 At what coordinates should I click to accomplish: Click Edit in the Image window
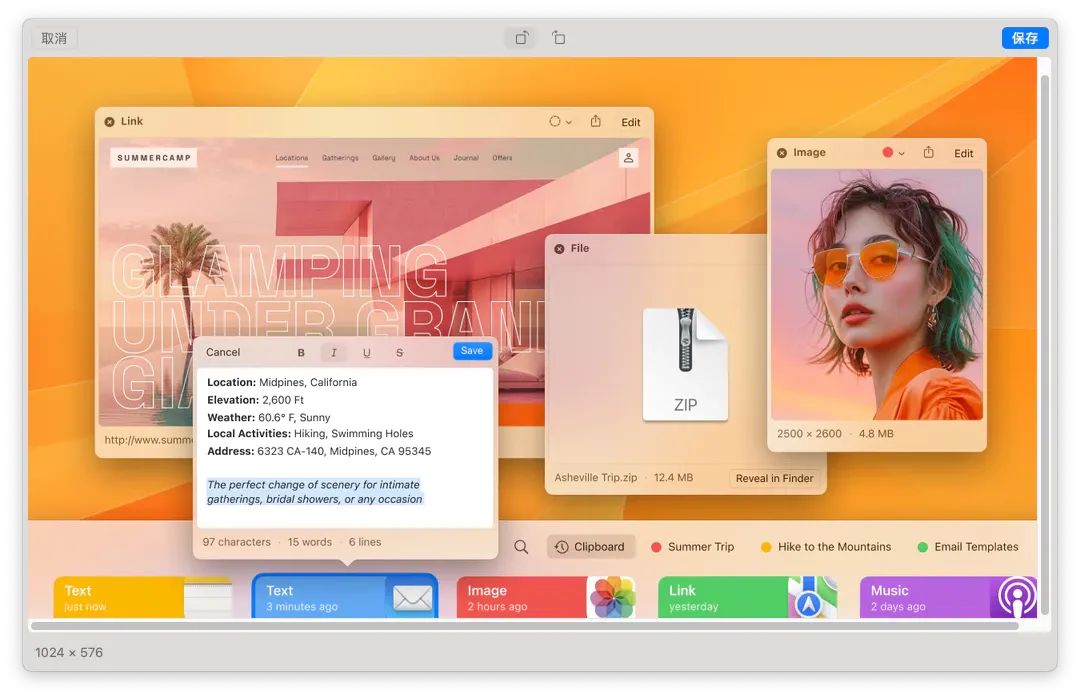coord(964,153)
